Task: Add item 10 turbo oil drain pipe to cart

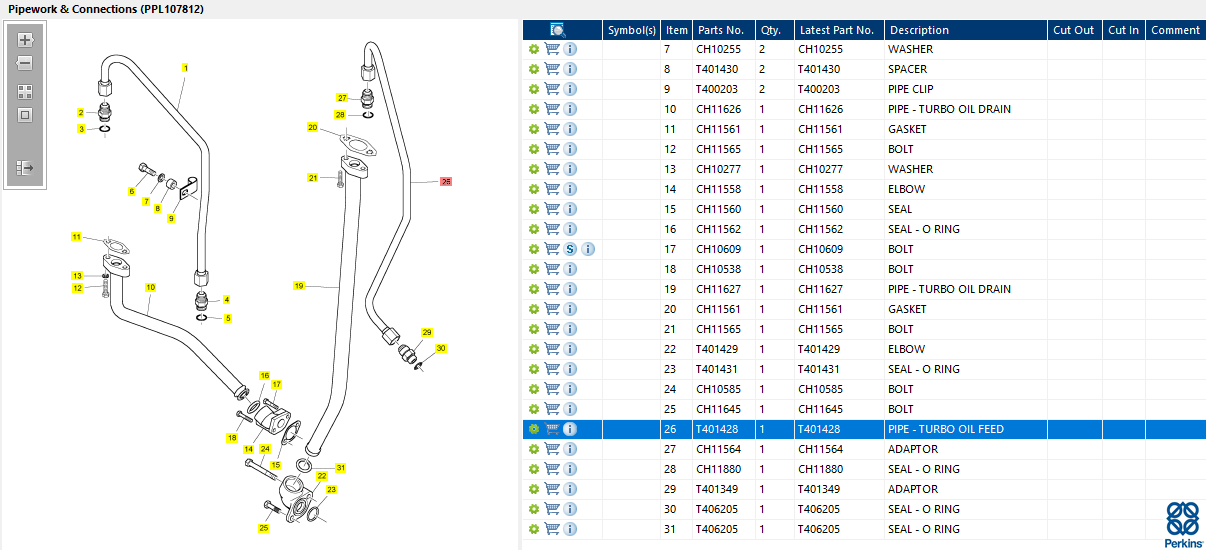Action: 552,109
